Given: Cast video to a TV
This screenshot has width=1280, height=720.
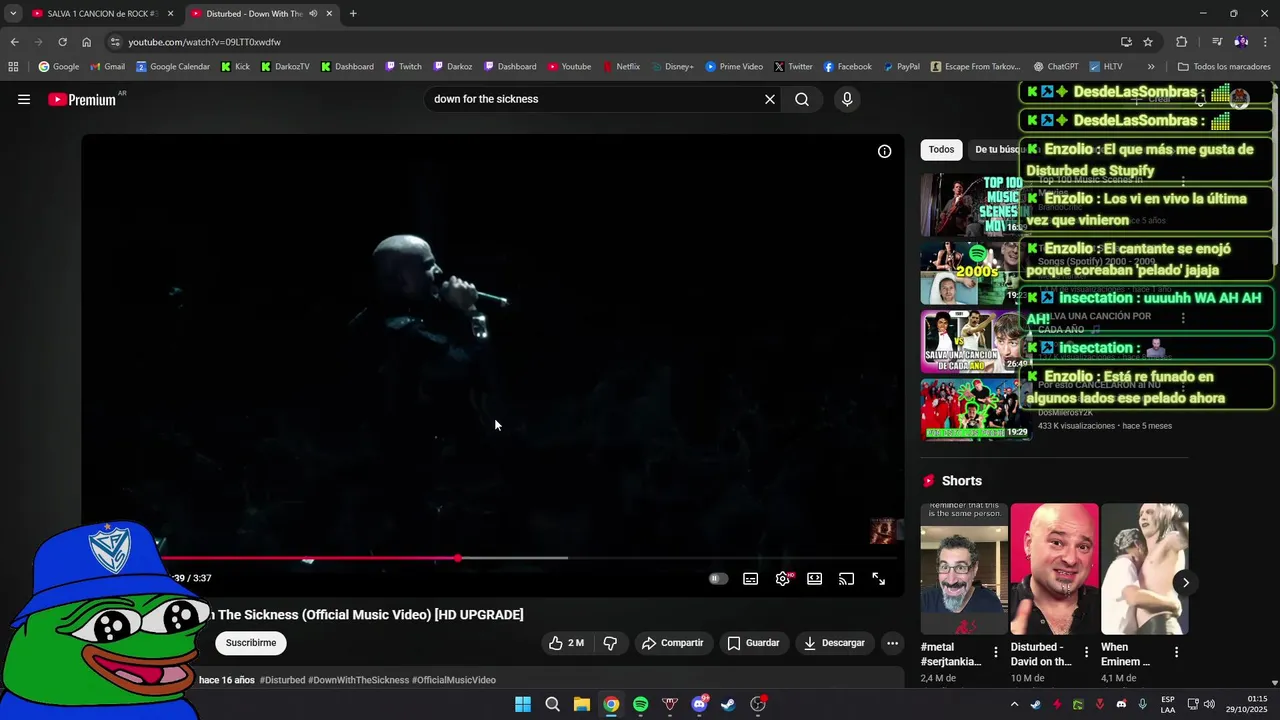Looking at the screenshot, I should [x=847, y=579].
